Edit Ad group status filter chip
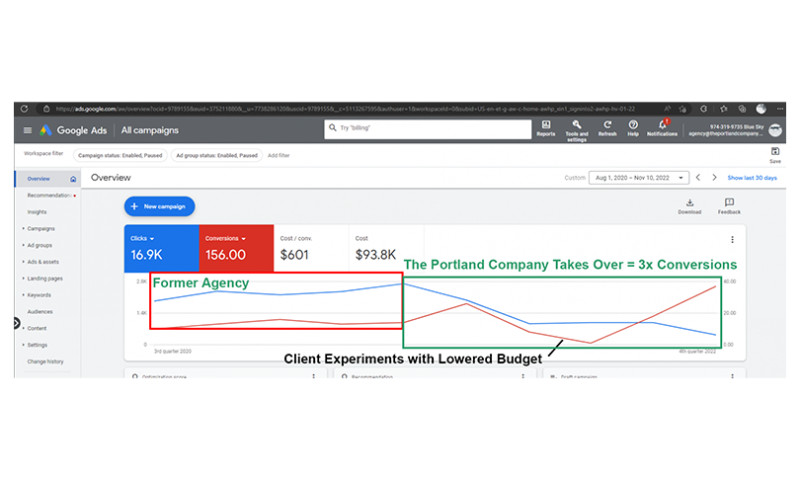800x480 pixels. coord(217,155)
